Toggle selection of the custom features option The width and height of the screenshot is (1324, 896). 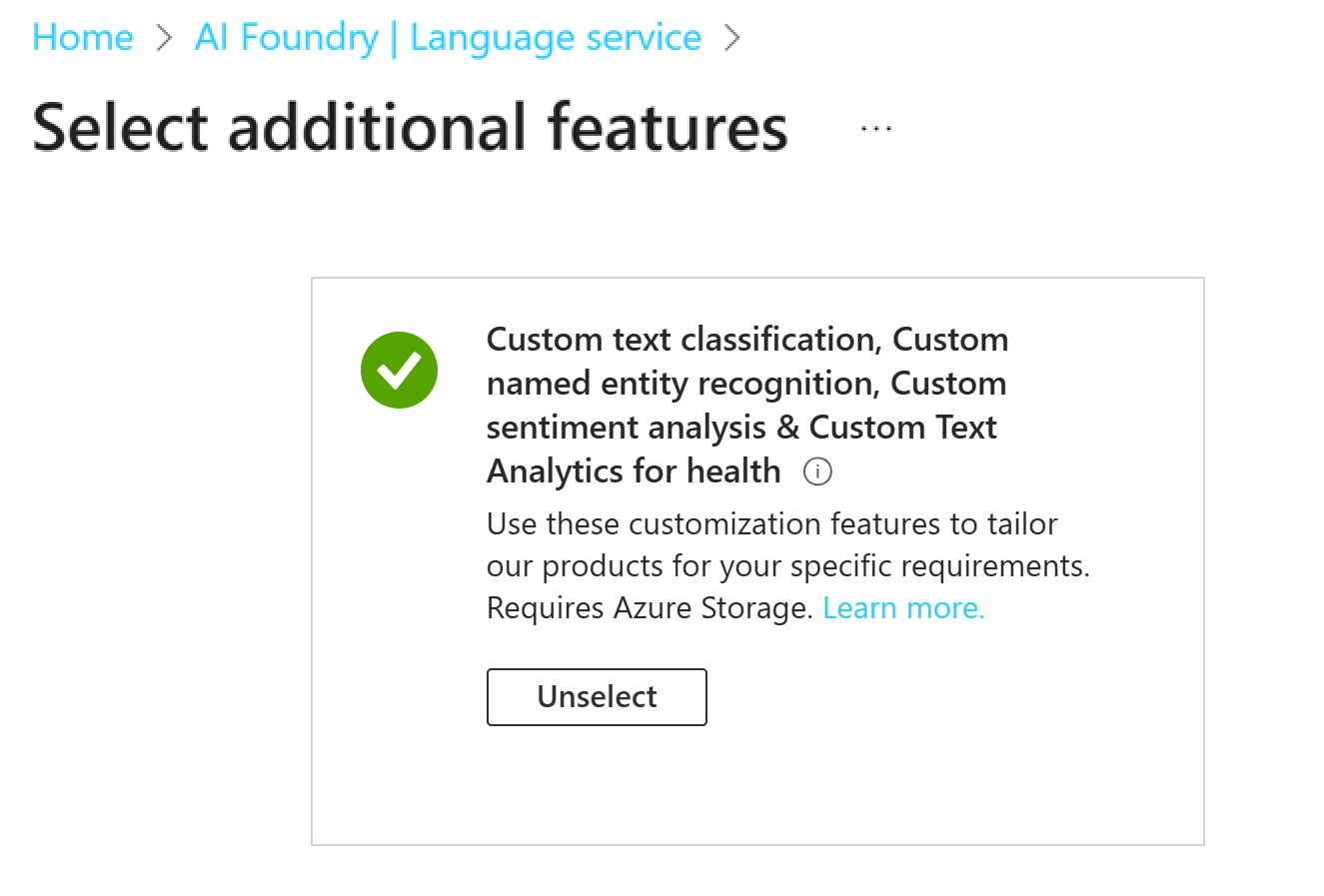tap(597, 696)
